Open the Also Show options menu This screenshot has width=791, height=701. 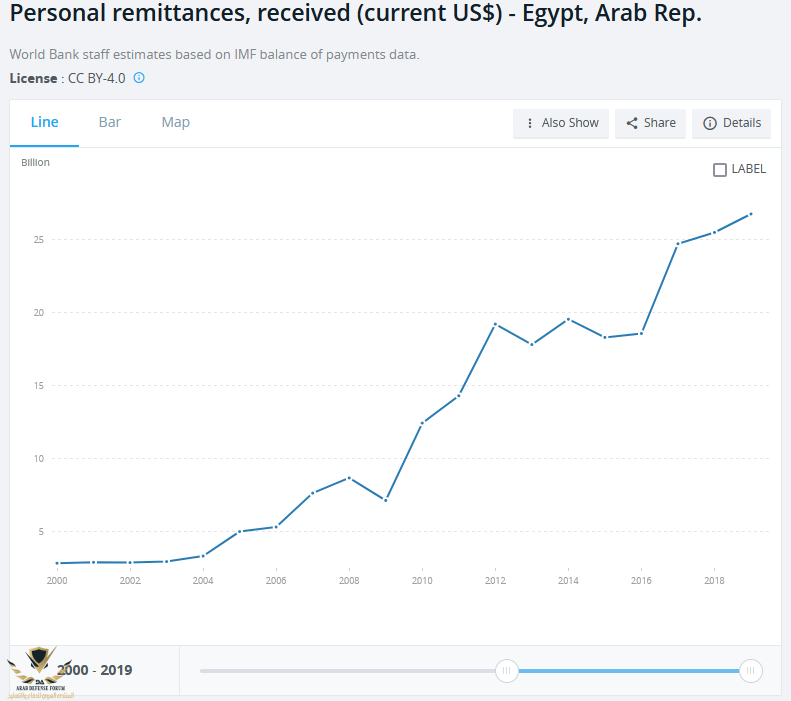pyautogui.click(x=561, y=123)
